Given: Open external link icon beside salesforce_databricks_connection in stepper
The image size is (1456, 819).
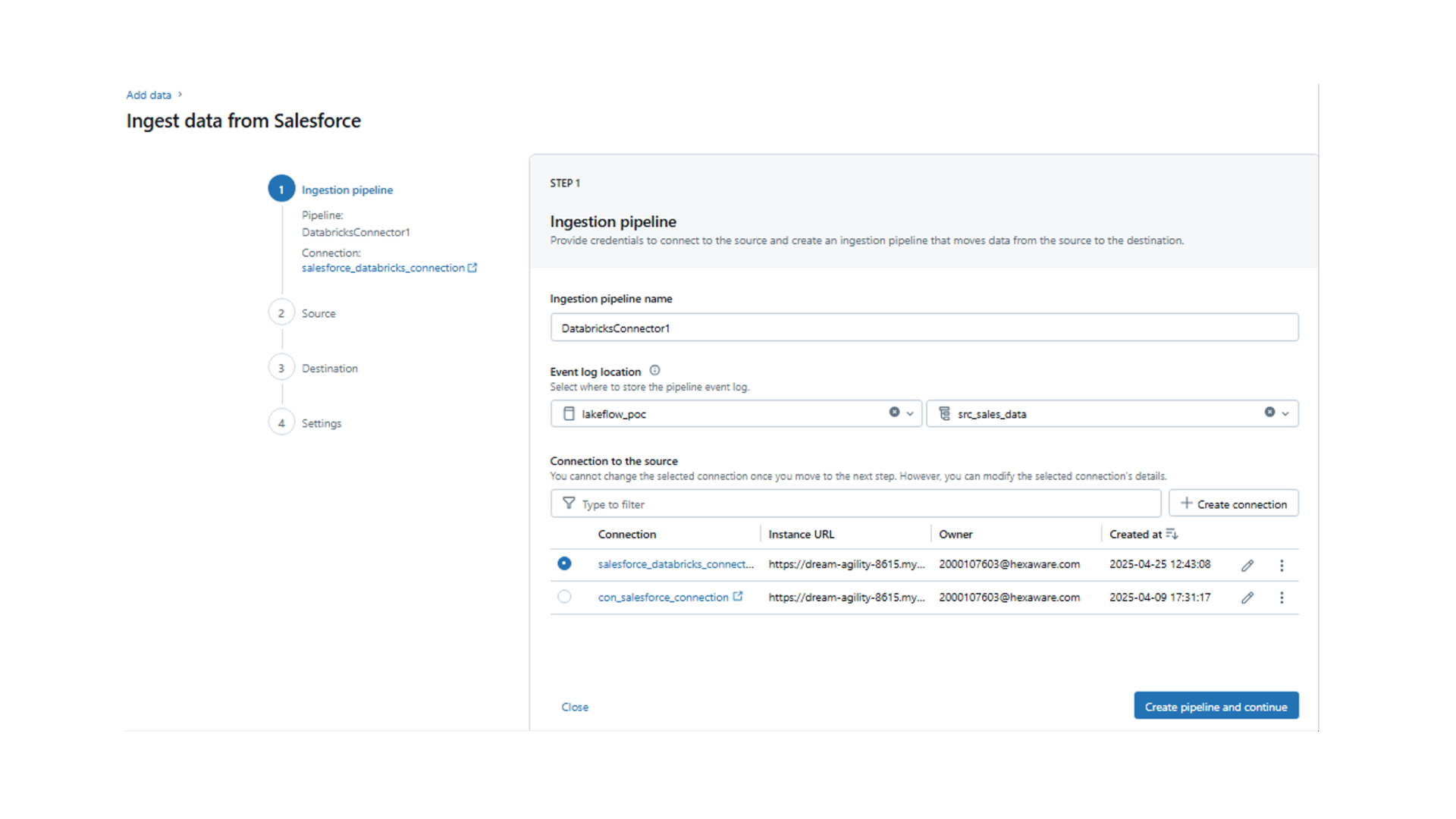Looking at the screenshot, I should tap(472, 268).
